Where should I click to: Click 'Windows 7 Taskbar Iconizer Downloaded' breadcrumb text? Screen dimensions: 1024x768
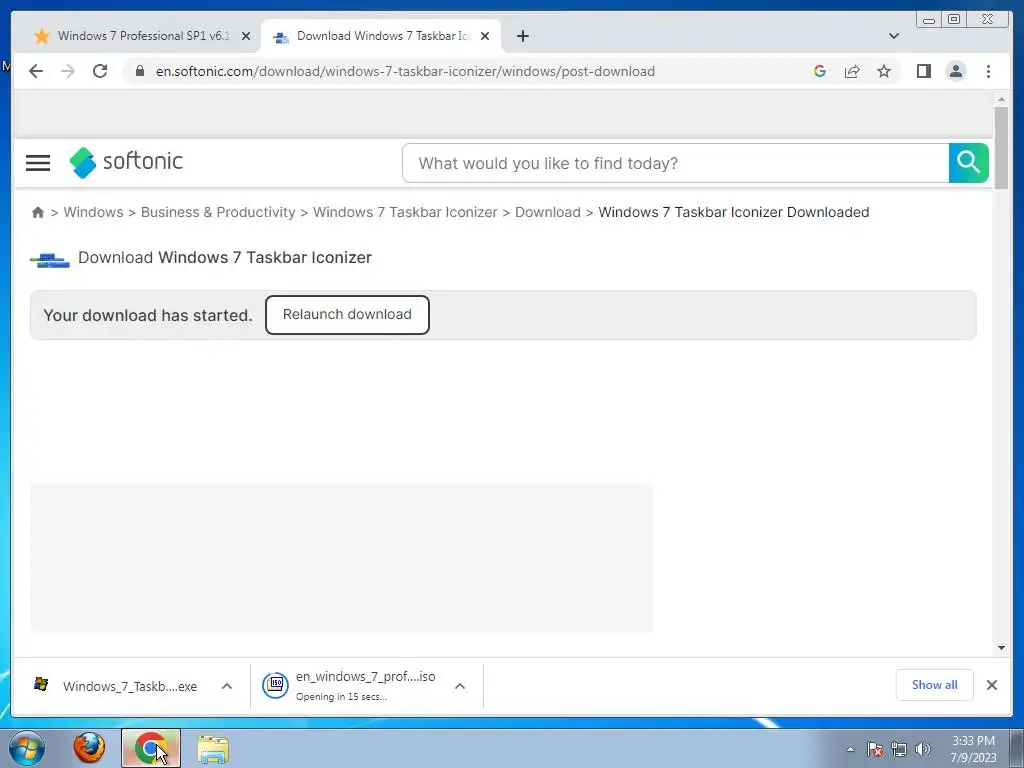pyautogui.click(x=733, y=212)
